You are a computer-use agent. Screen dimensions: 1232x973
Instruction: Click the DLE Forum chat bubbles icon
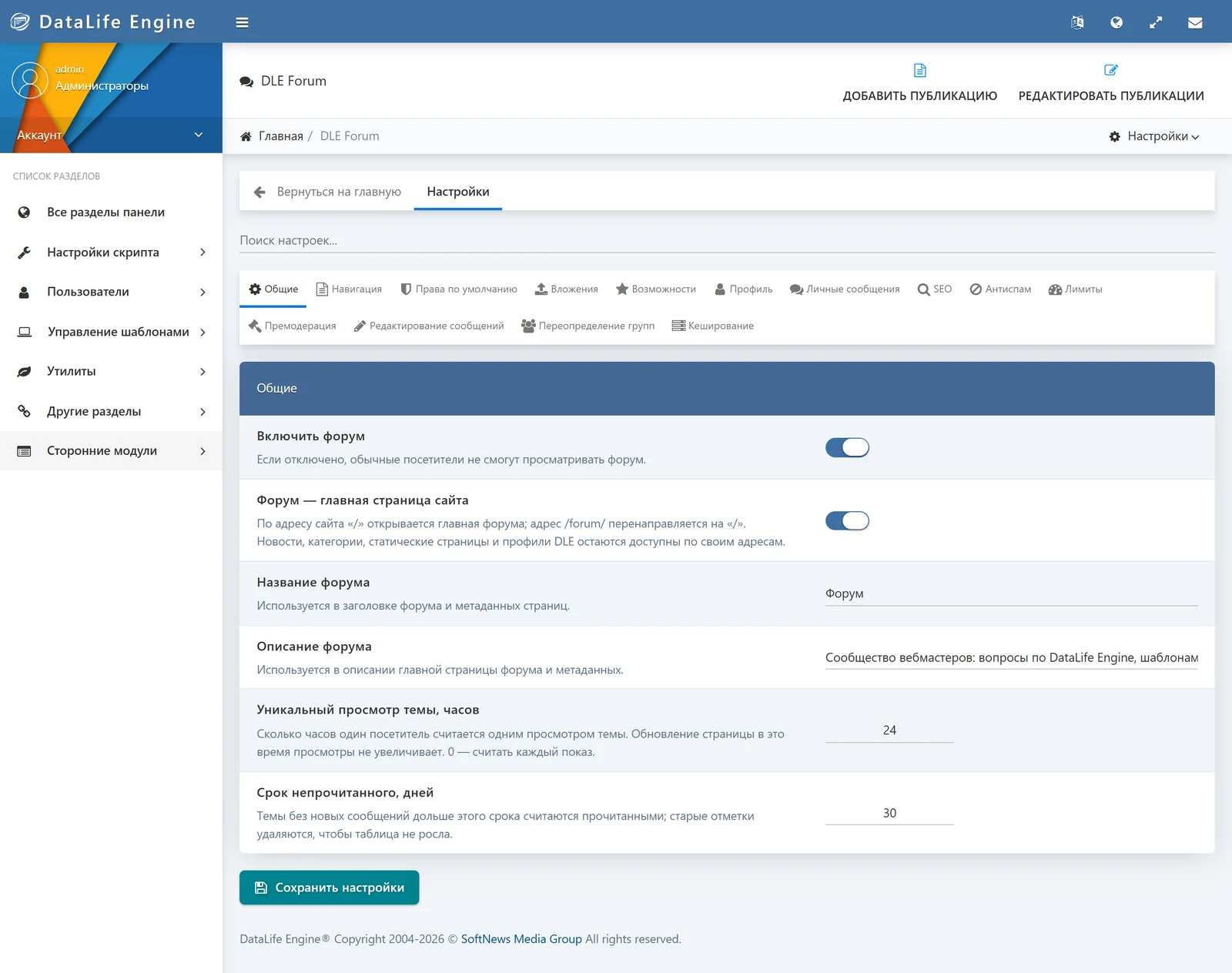click(246, 82)
